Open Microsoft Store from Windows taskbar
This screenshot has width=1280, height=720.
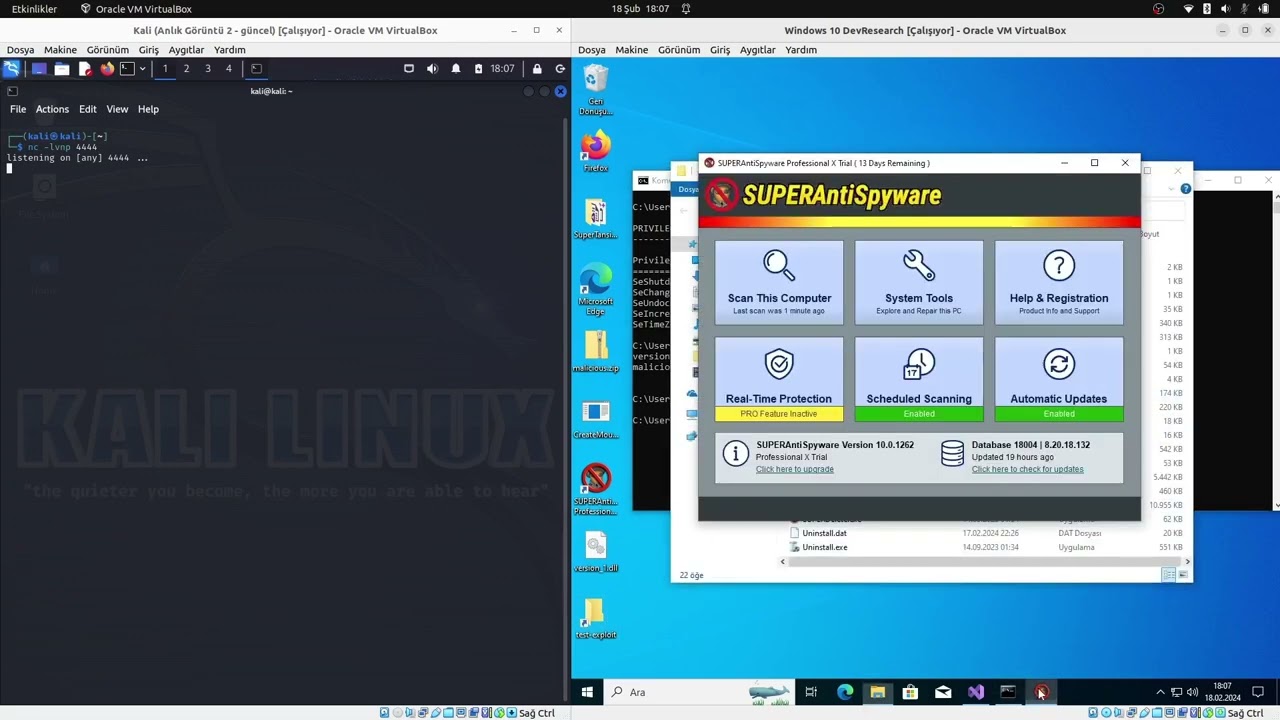910,692
